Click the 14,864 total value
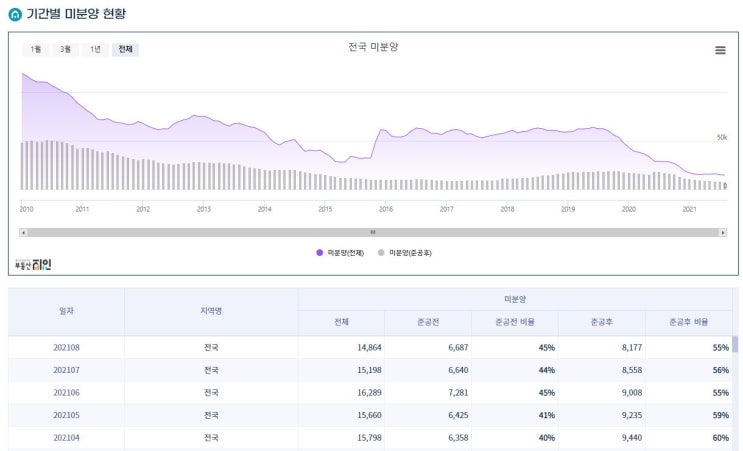 [x=369, y=348]
